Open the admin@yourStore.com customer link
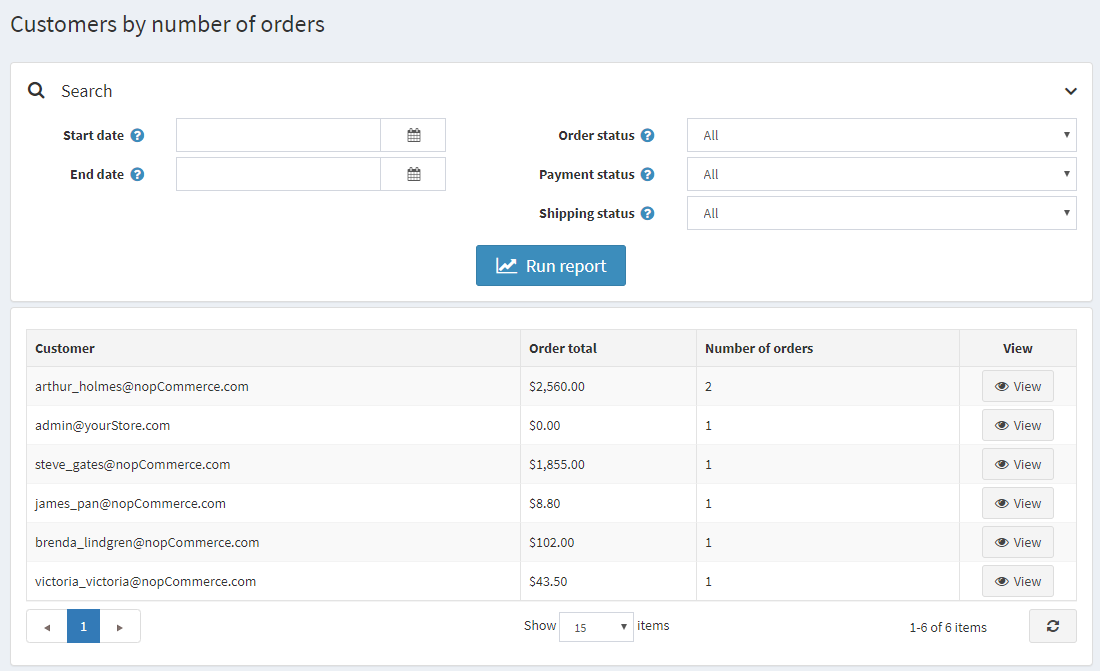Viewport: 1100px width, 671px height. pyautogui.click(x=102, y=425)
